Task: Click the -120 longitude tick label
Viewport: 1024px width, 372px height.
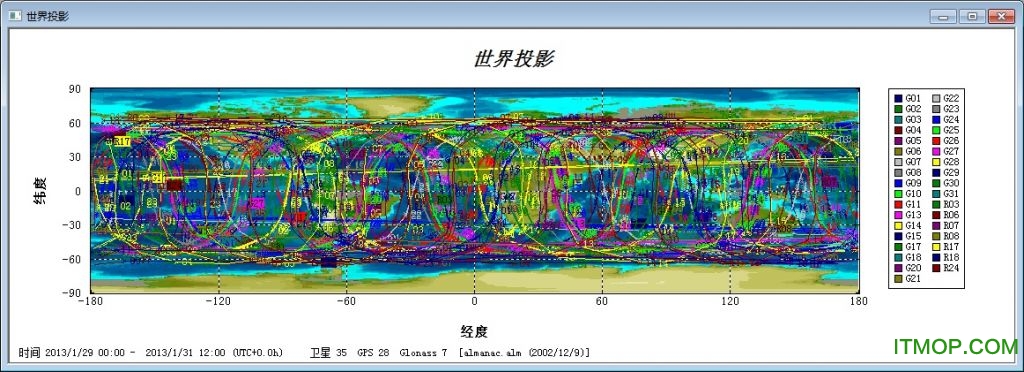Action: tap(218, 302)
